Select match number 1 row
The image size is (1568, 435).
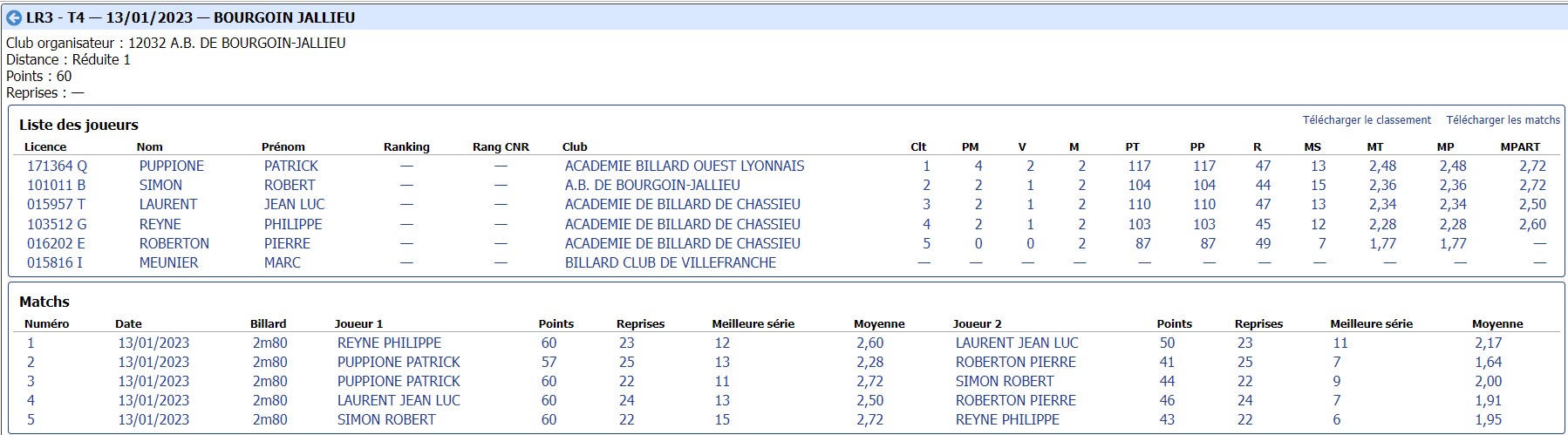coord(784,343)
